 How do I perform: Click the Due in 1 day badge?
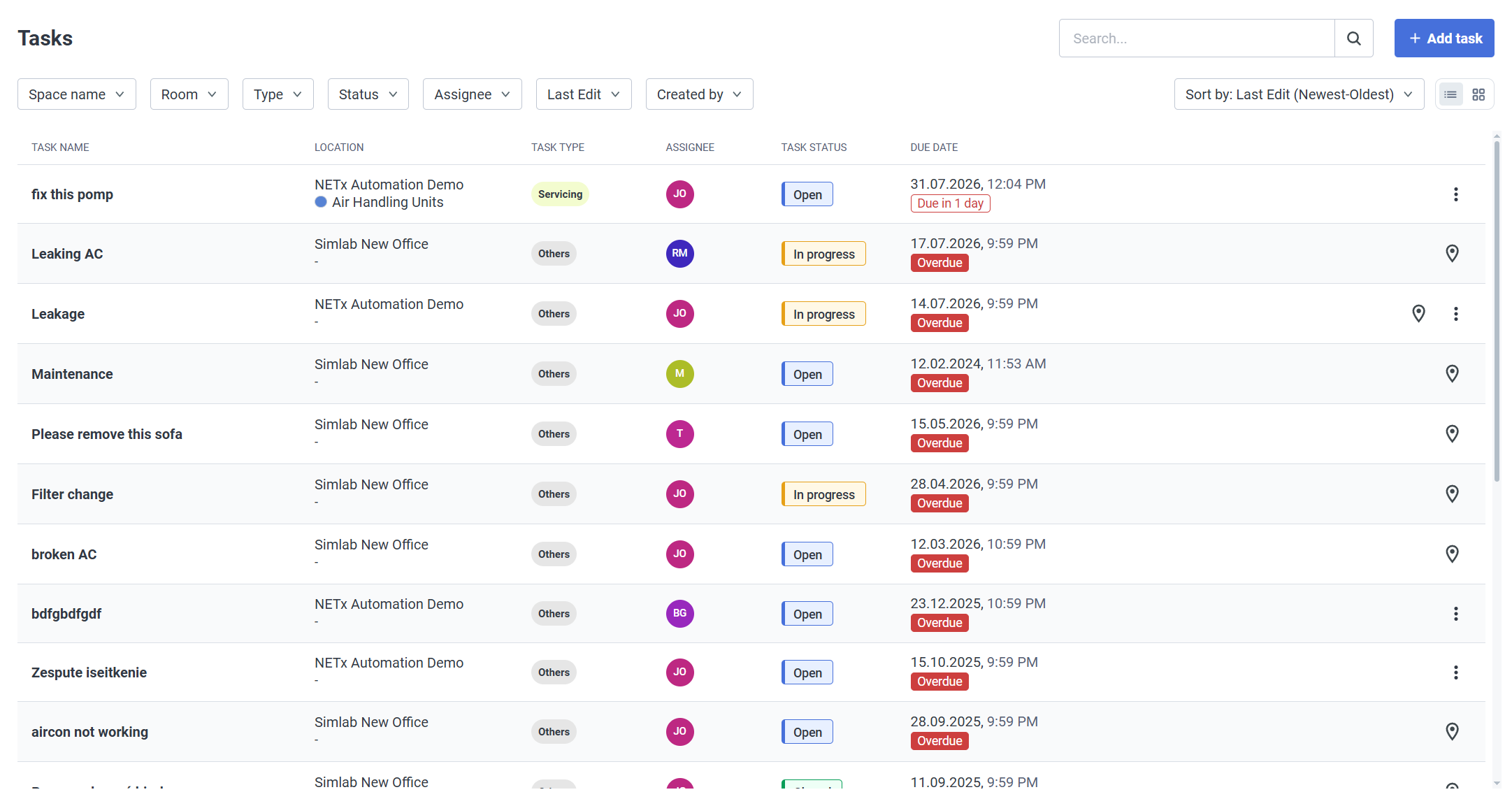pos(950,203)
